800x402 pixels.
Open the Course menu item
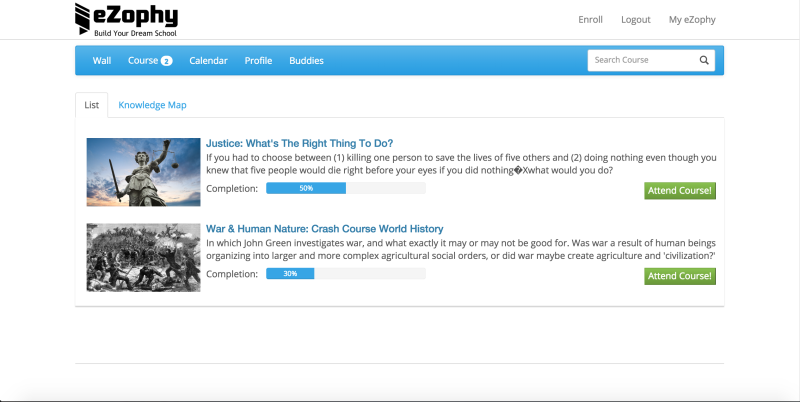tap(150, 60)
